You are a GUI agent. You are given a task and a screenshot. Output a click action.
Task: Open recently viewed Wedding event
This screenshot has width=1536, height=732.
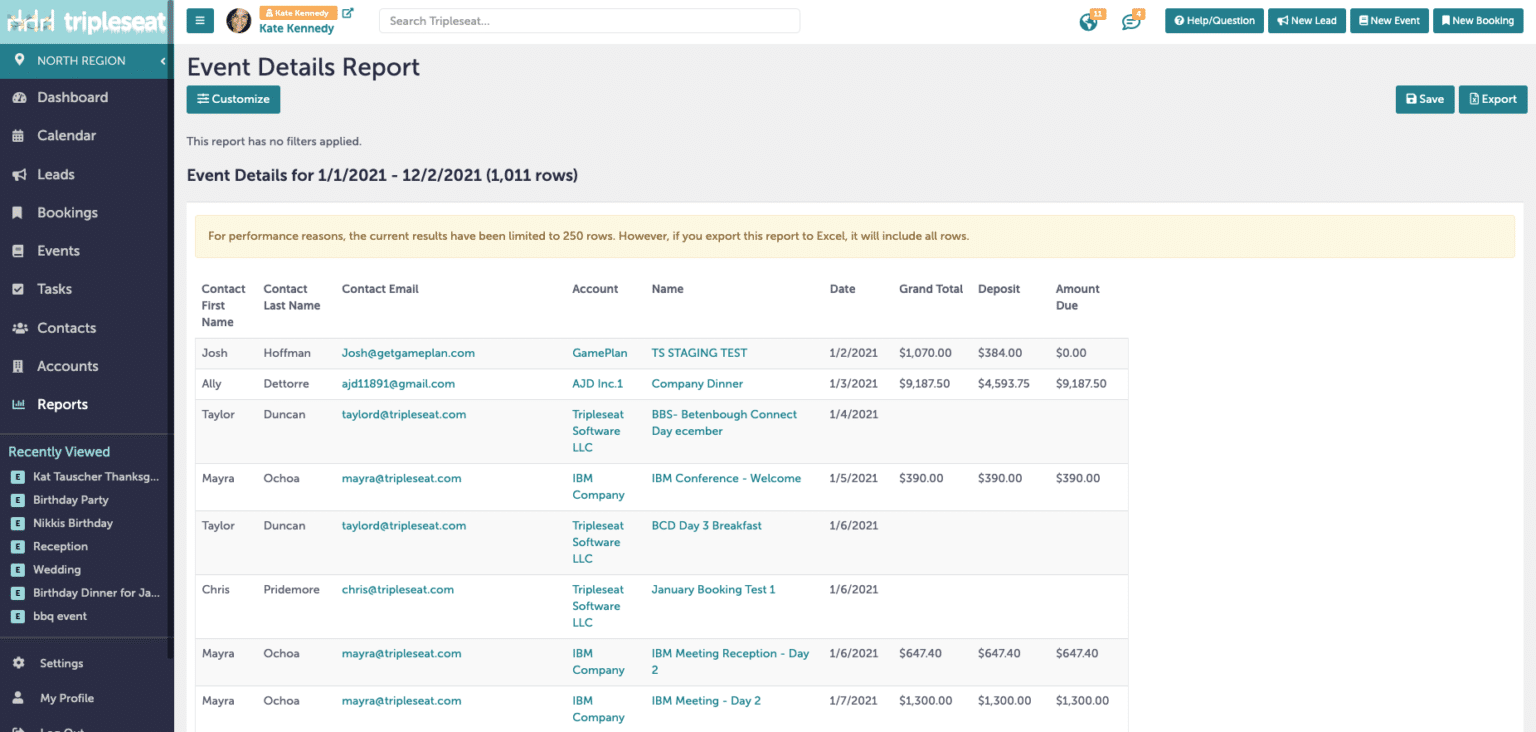pos(56,570)
